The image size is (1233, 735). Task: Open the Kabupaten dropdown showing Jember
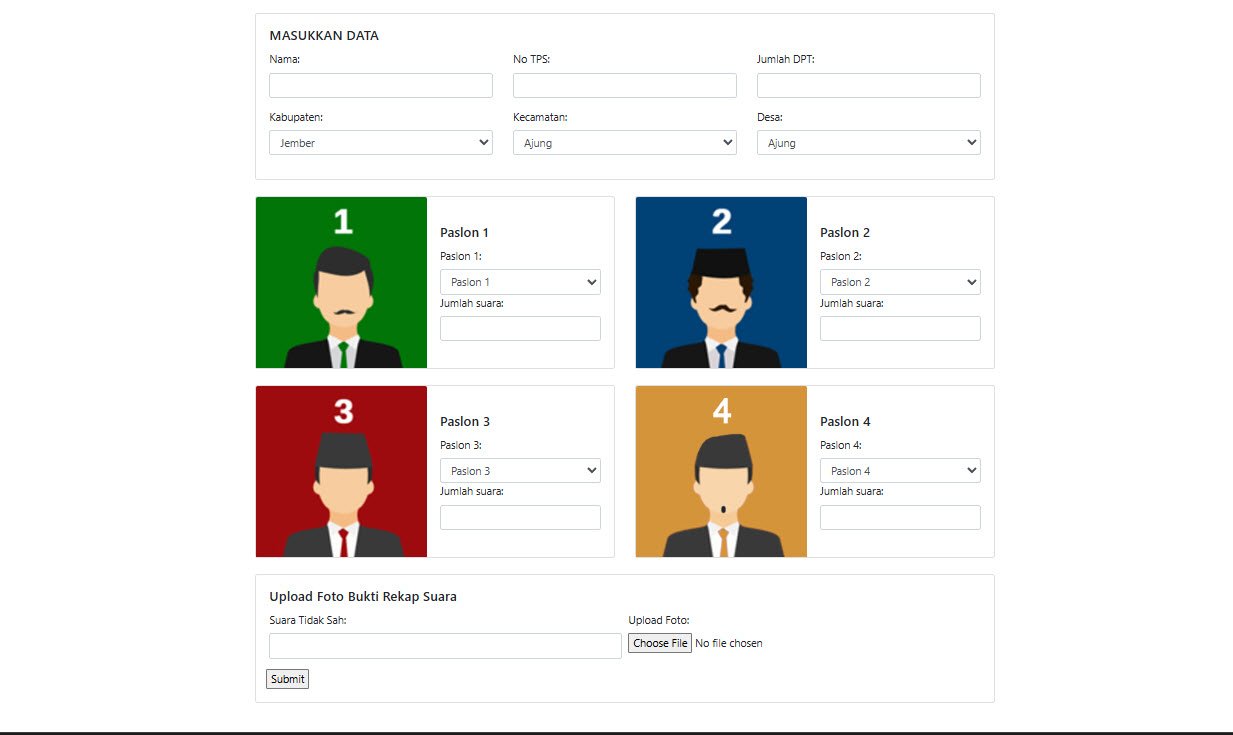pyautogui.click(x=381, y=143)
